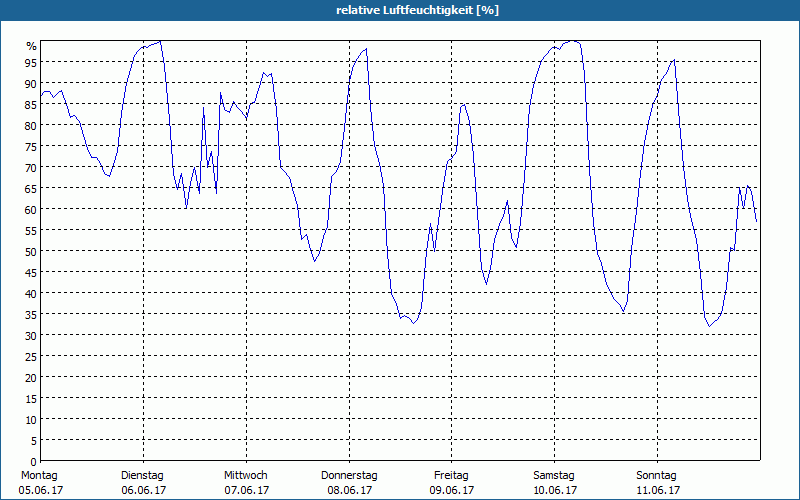The height and width of the screenshot is (500, 800).
Task: Click the 60 y-axis value
Action: (31, 209)
